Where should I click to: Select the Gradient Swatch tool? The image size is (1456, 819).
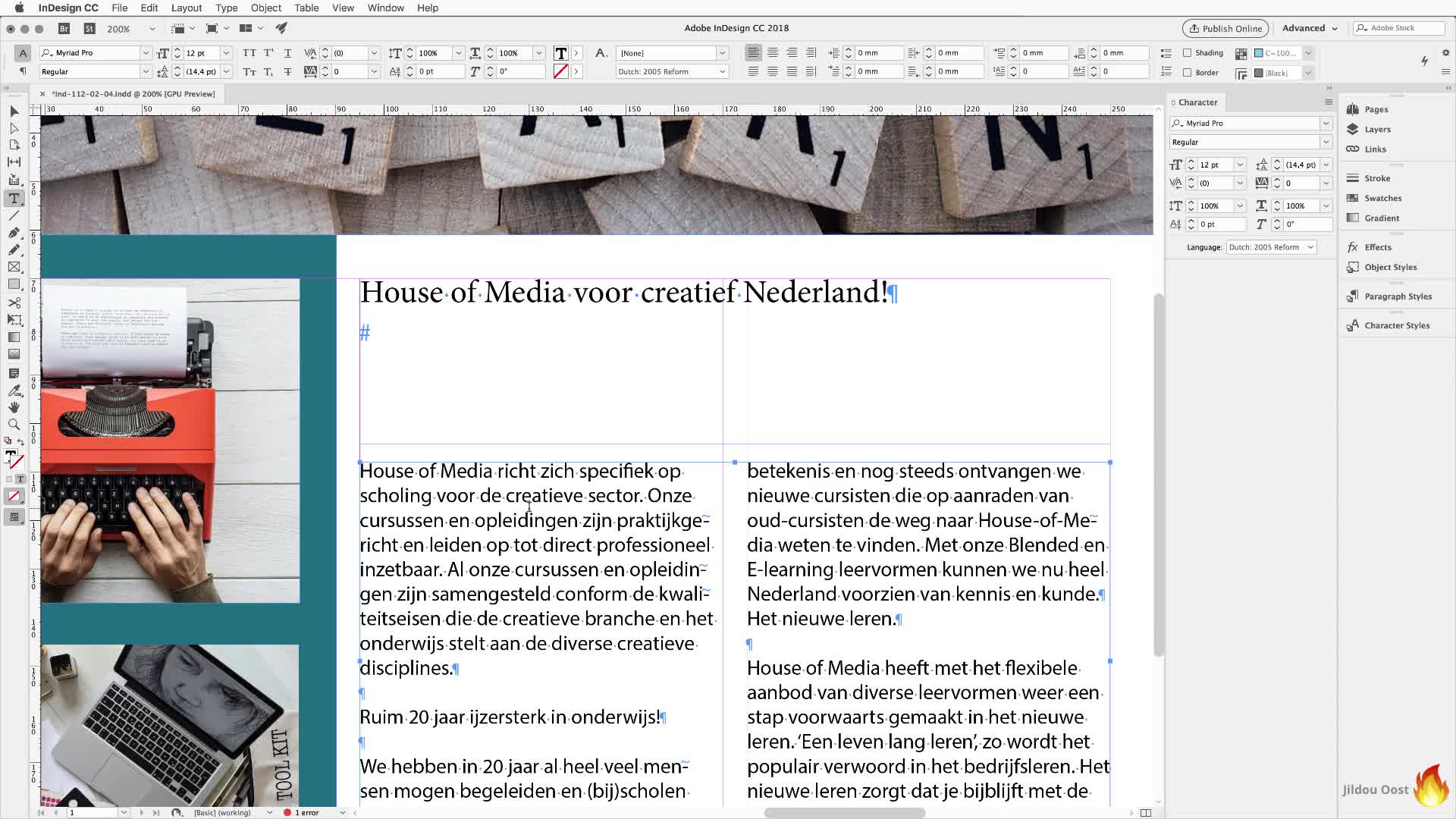pyautogui.click(x=14, y=337)
